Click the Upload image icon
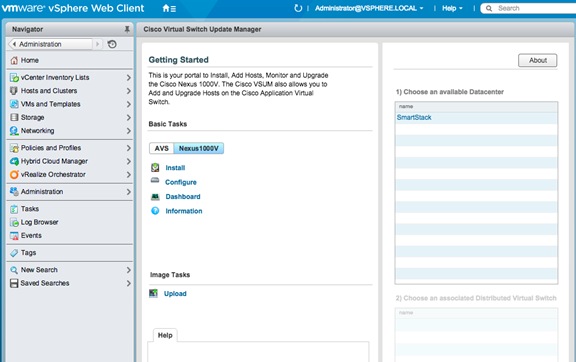Screen dimensions: 576x362 [154, 293]
